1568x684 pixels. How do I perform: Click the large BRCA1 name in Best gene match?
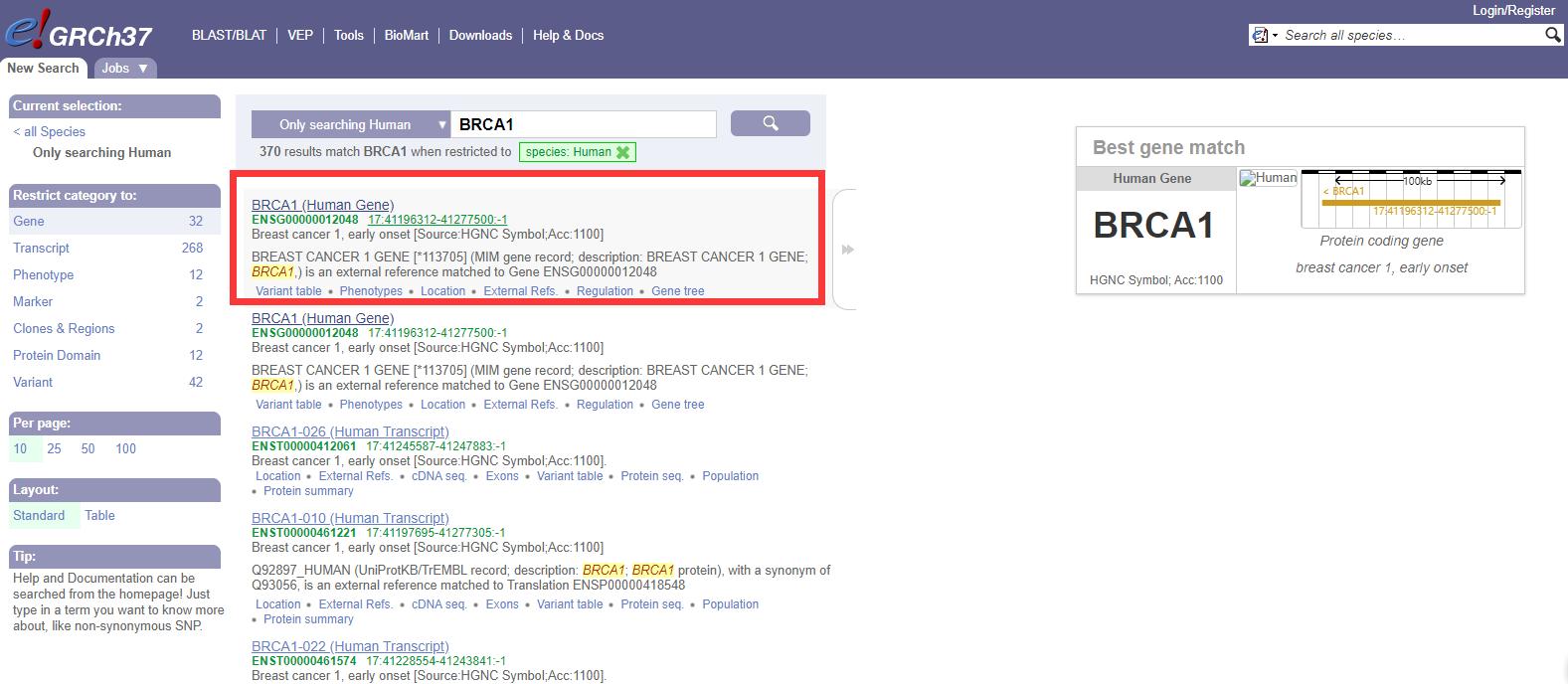(x=1153, y=226)
